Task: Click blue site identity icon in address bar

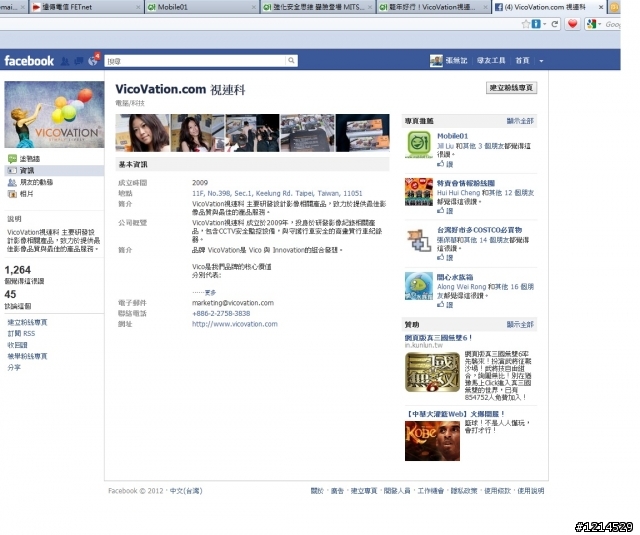Action: pyautogui.click(x=536, y=24)
